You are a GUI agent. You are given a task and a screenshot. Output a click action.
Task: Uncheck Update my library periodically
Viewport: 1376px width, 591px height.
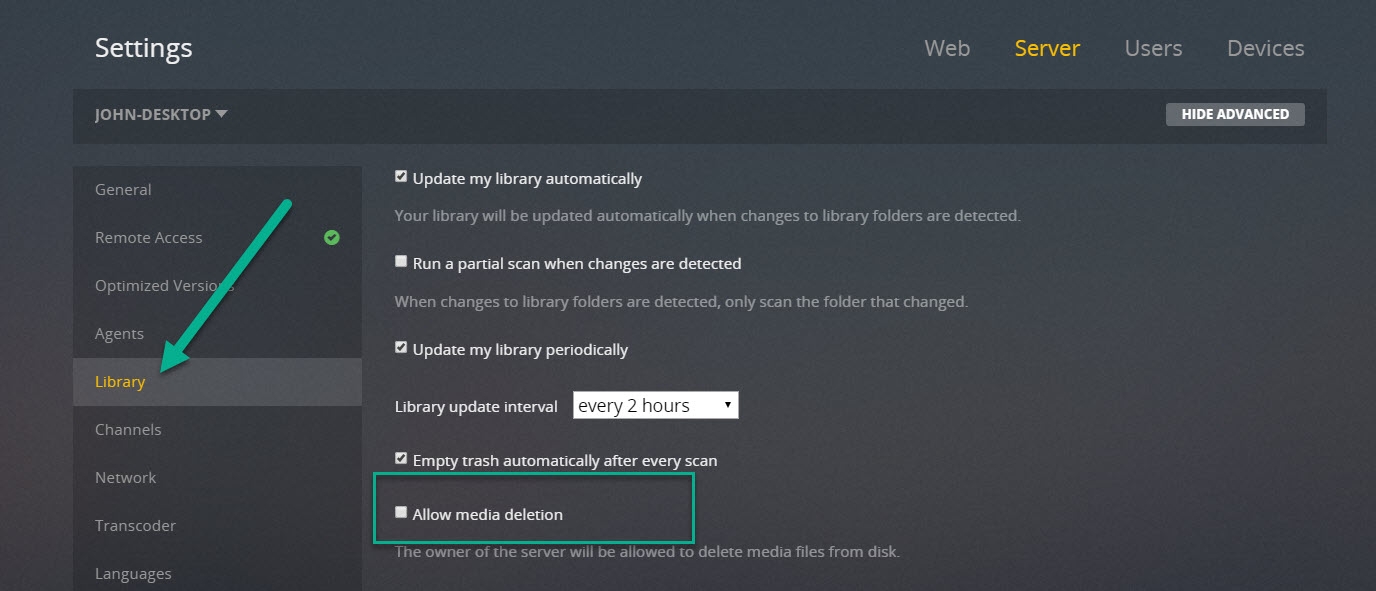coord(401,348)
